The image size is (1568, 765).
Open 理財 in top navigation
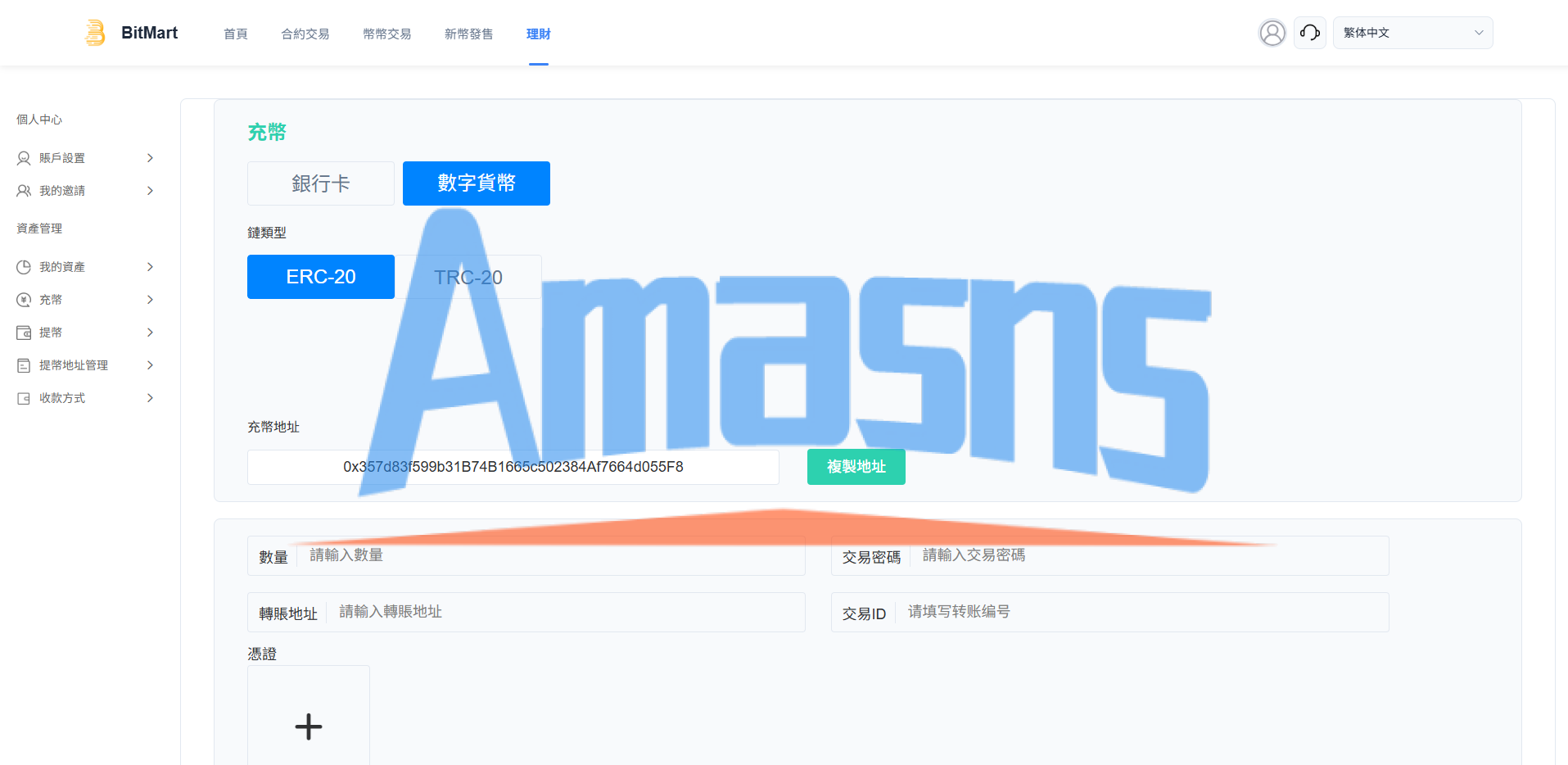tap(539, 34)
